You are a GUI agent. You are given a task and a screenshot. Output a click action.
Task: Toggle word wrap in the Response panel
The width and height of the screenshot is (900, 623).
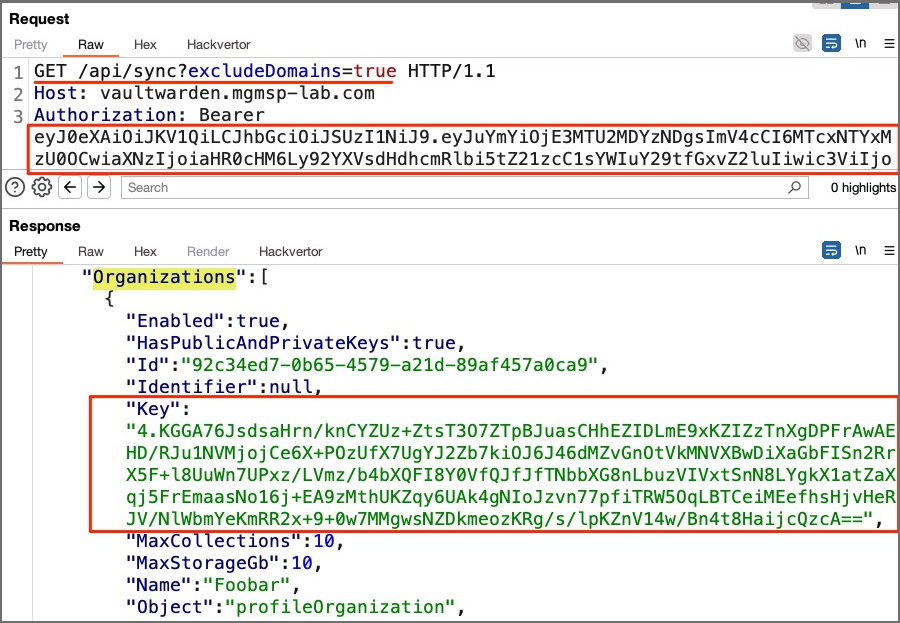[831, 250]
